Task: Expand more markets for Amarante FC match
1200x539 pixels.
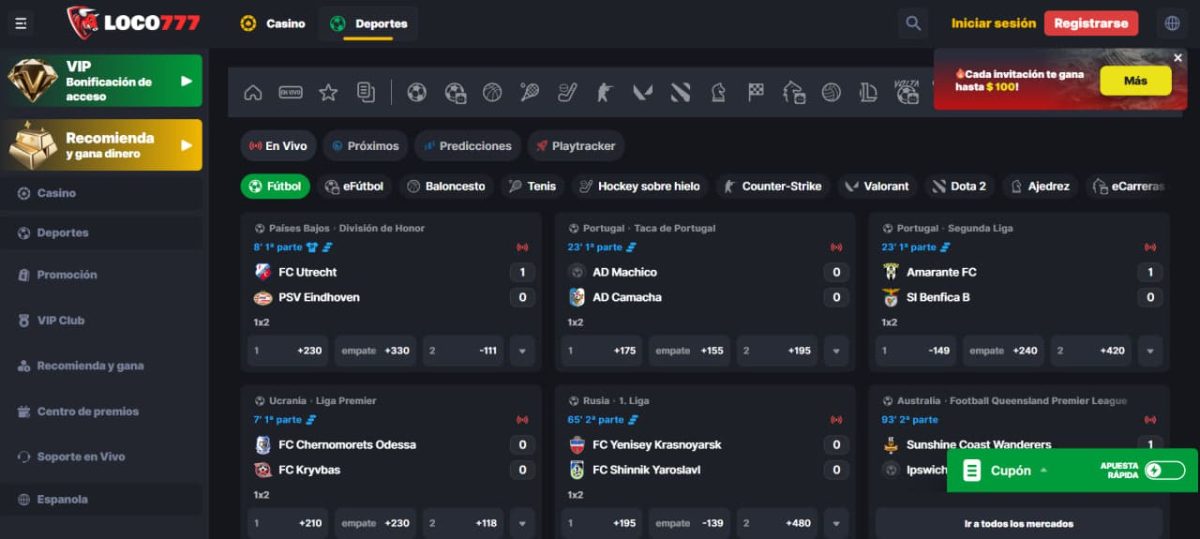Action: click(1150, 351)
